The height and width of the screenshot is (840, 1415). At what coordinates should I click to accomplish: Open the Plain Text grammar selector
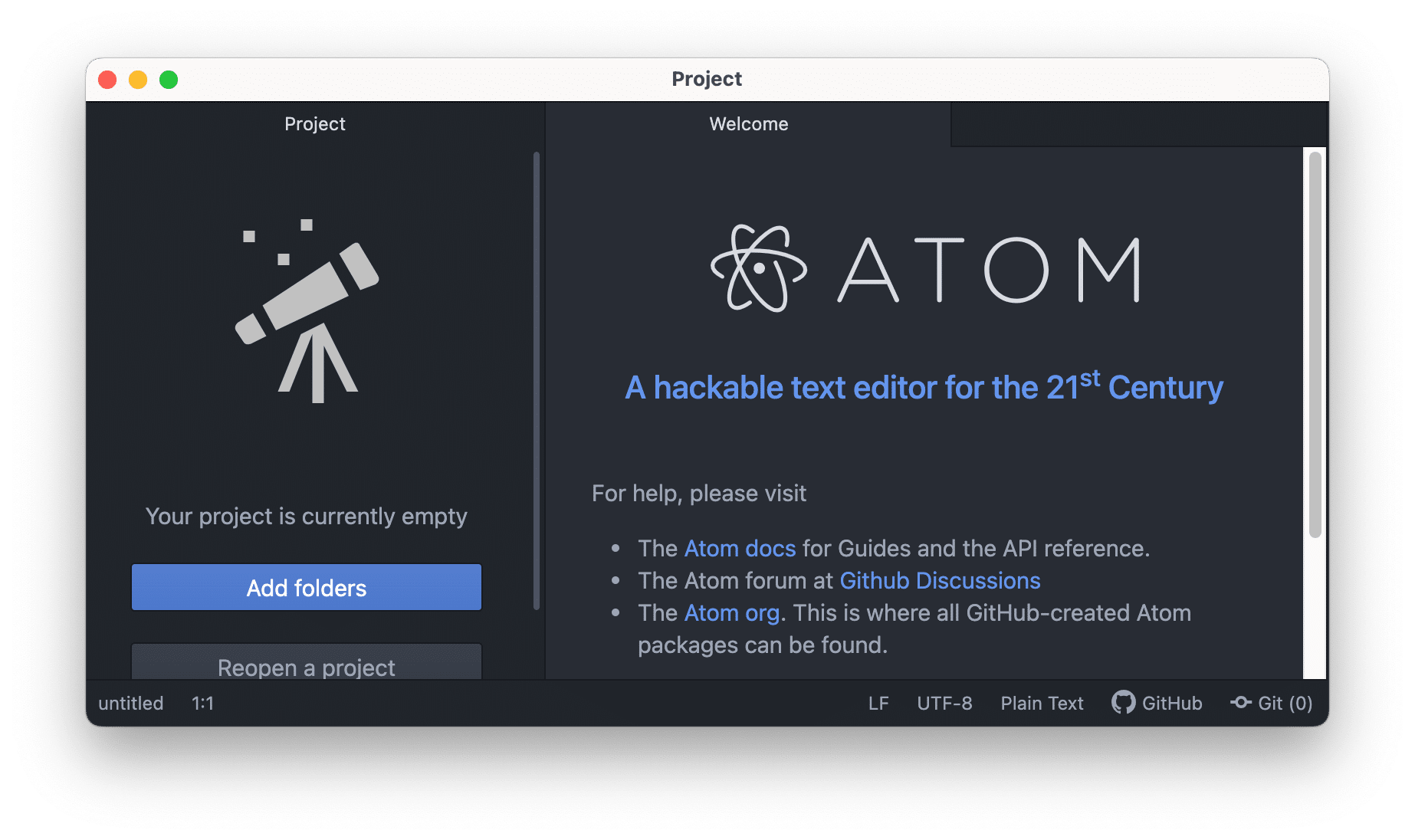(1041, 703)
